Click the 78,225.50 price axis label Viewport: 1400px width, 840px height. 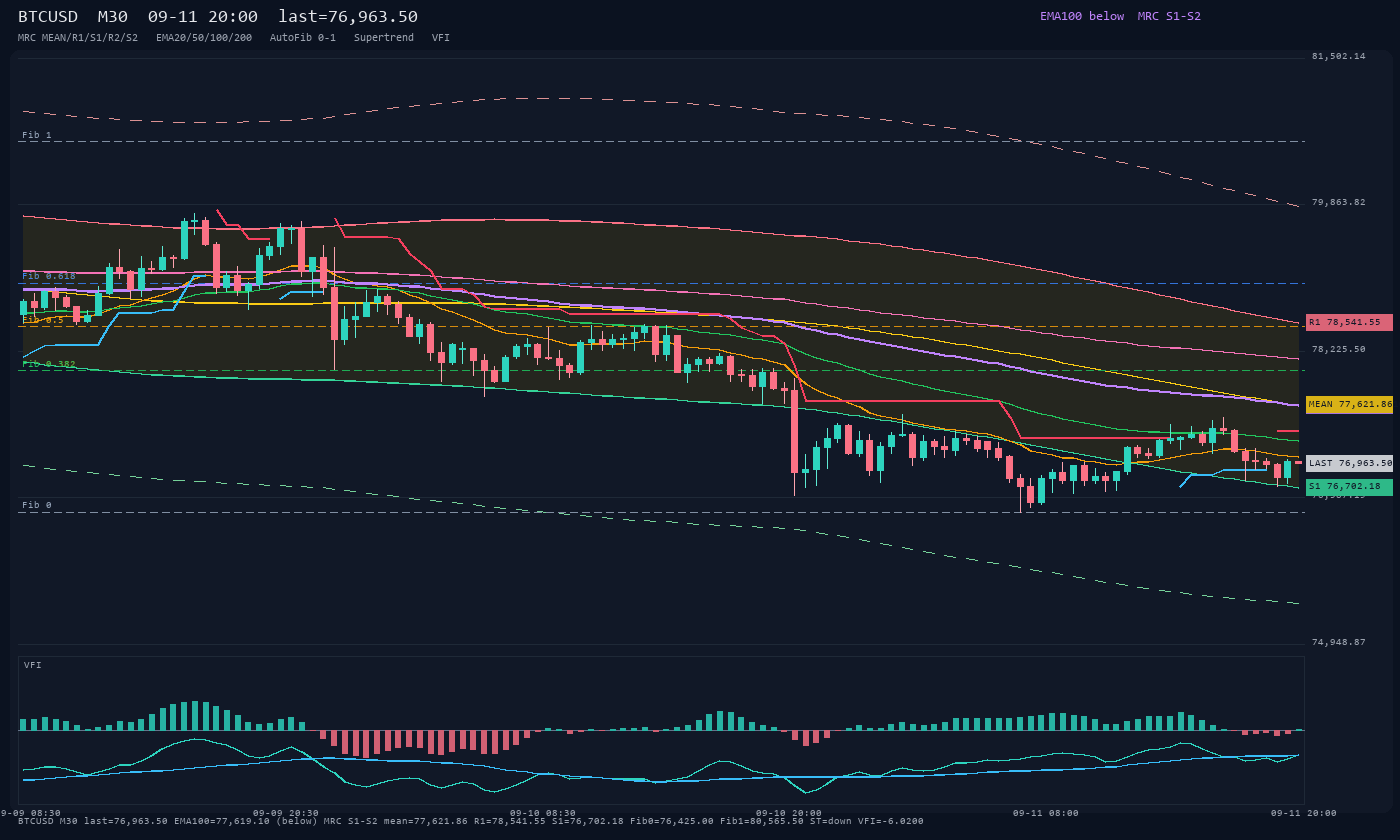[1338, 349]
